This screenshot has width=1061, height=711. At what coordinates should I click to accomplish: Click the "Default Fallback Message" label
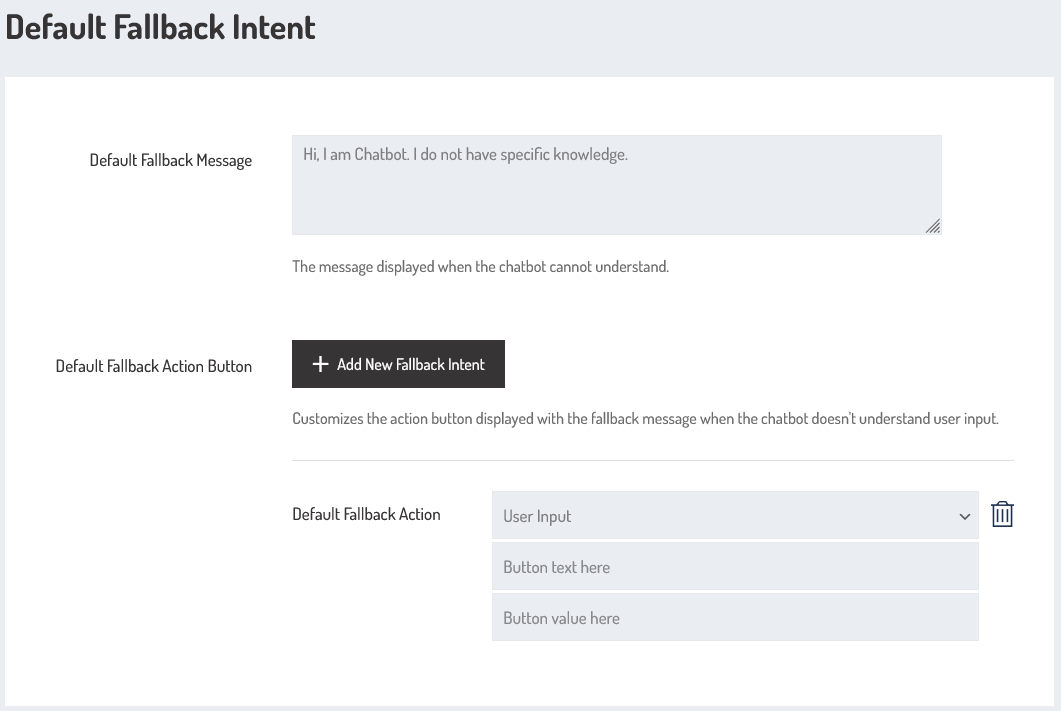171,160
